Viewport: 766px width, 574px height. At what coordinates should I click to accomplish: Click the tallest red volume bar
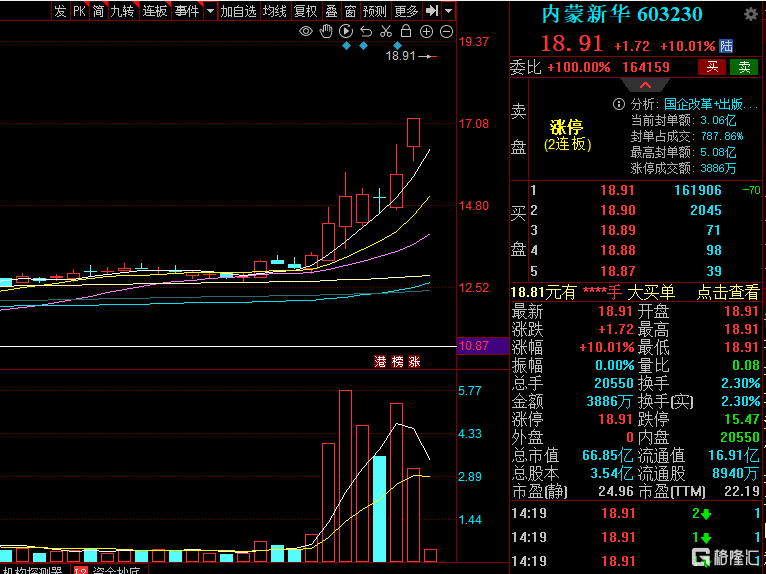(x=345, y=476)
